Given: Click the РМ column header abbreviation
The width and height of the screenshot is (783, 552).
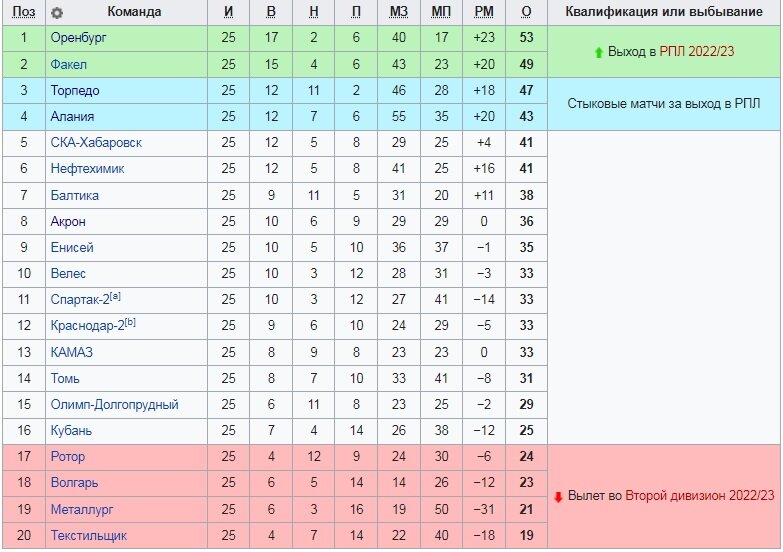Looking at the screenshot, I should pyautogui.click(x=484, y=12).
